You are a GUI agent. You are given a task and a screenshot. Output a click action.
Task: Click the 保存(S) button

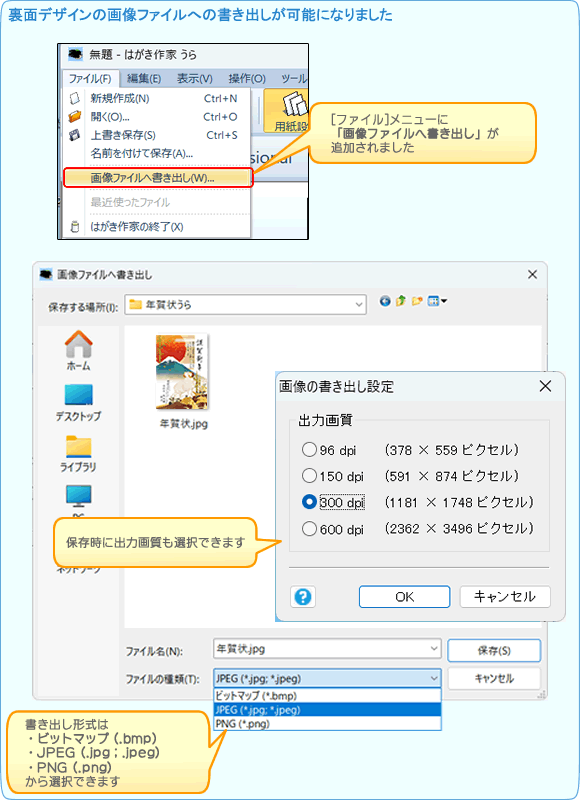click(494, 651)
